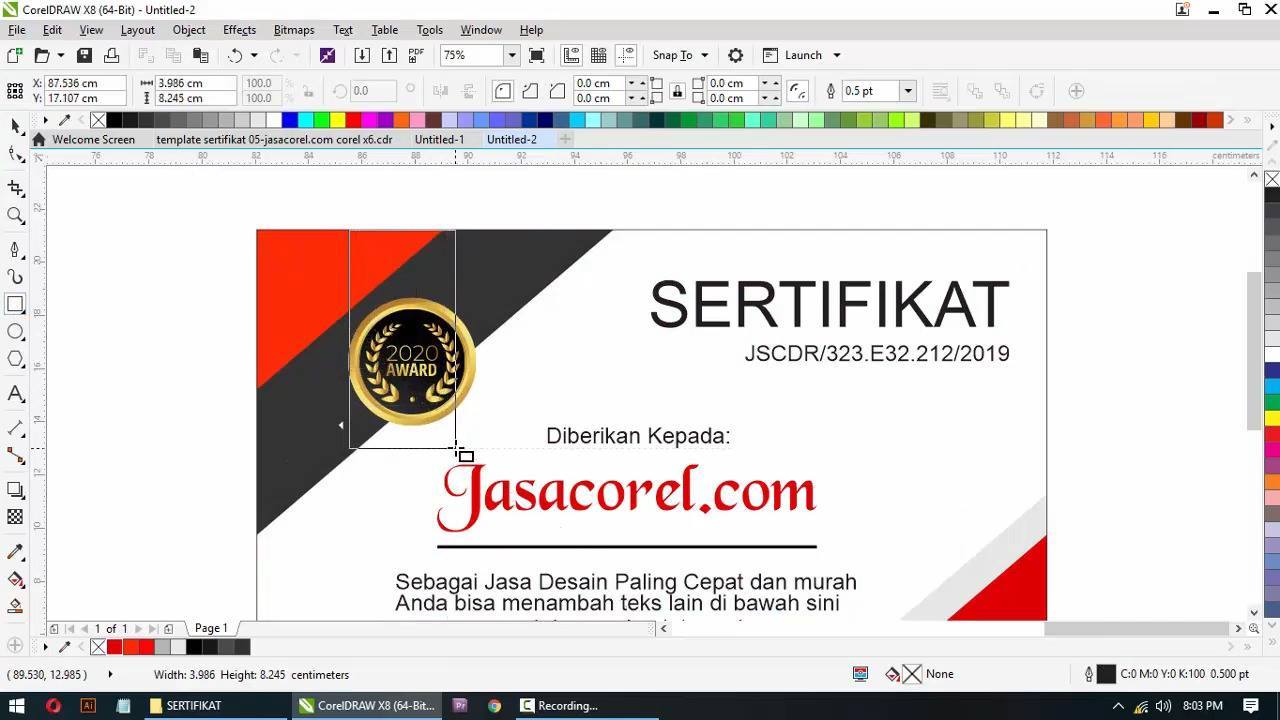Open the Object menu
This screenshot has width=1280, height=720.
click(x=189, y=30)
